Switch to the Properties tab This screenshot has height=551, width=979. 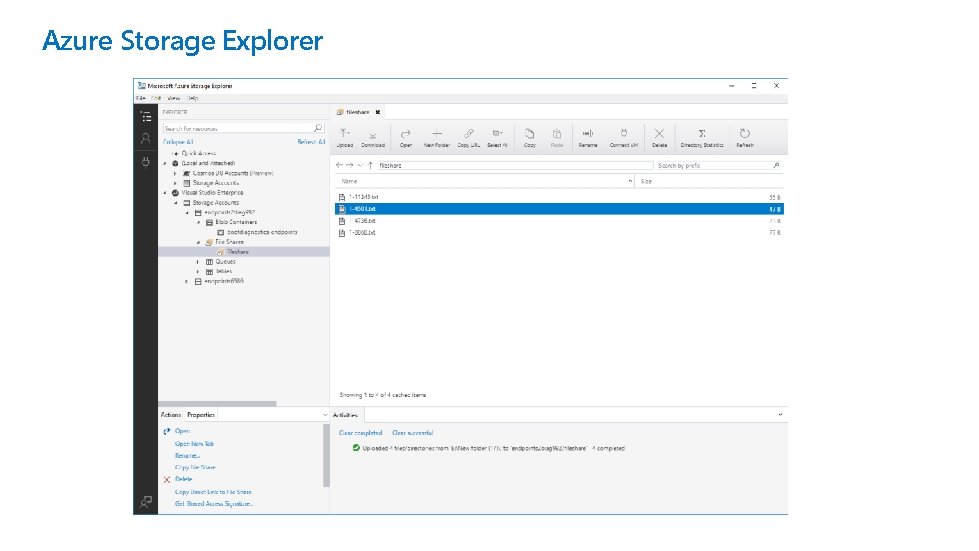tap(201, 415)
